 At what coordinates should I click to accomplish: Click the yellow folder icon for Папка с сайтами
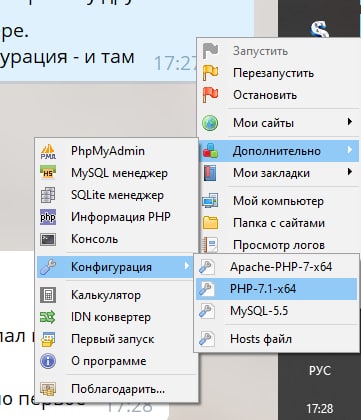210,223
